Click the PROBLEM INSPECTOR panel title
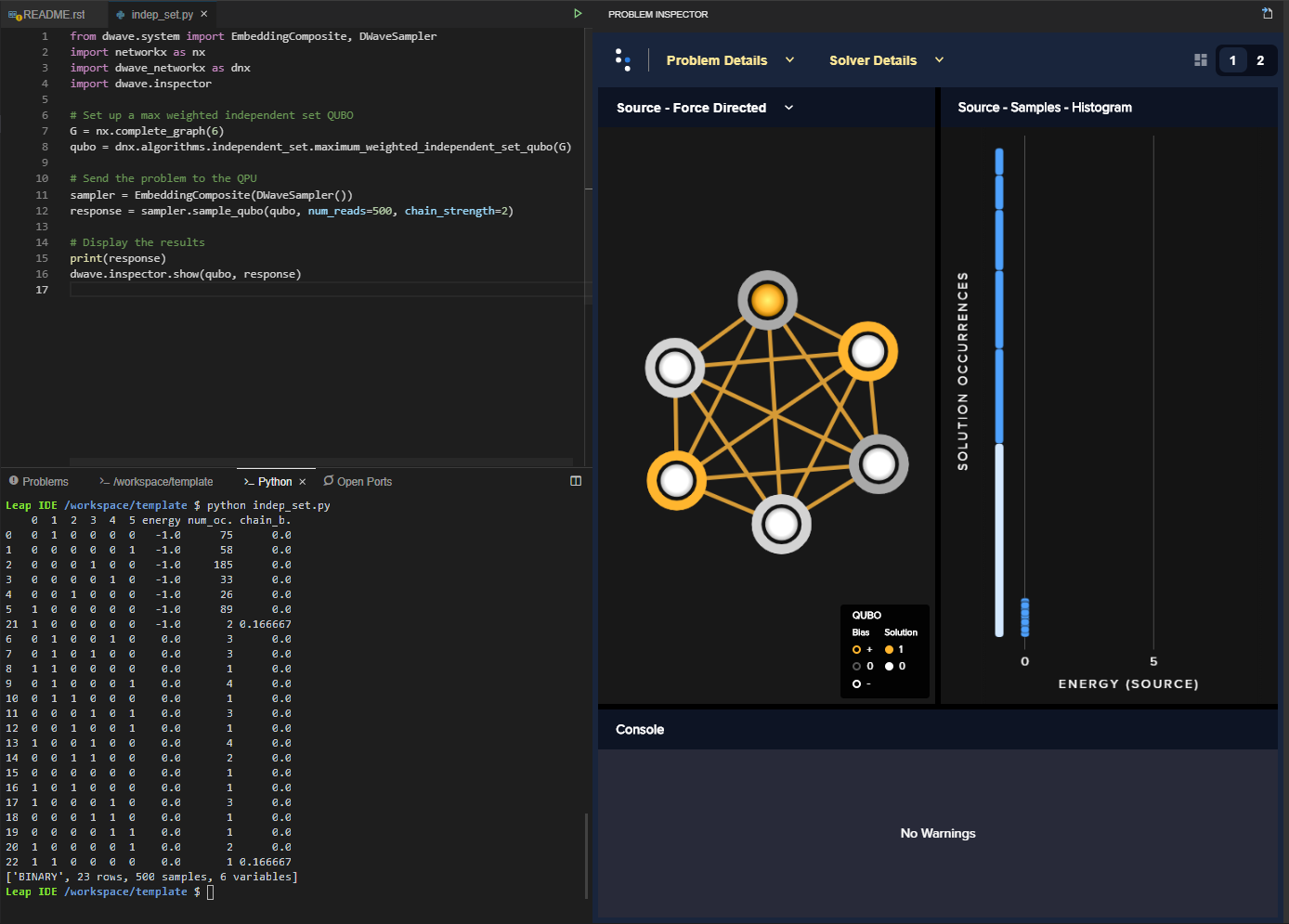Screen dimensions: 1289x924 tap(658, 14)
